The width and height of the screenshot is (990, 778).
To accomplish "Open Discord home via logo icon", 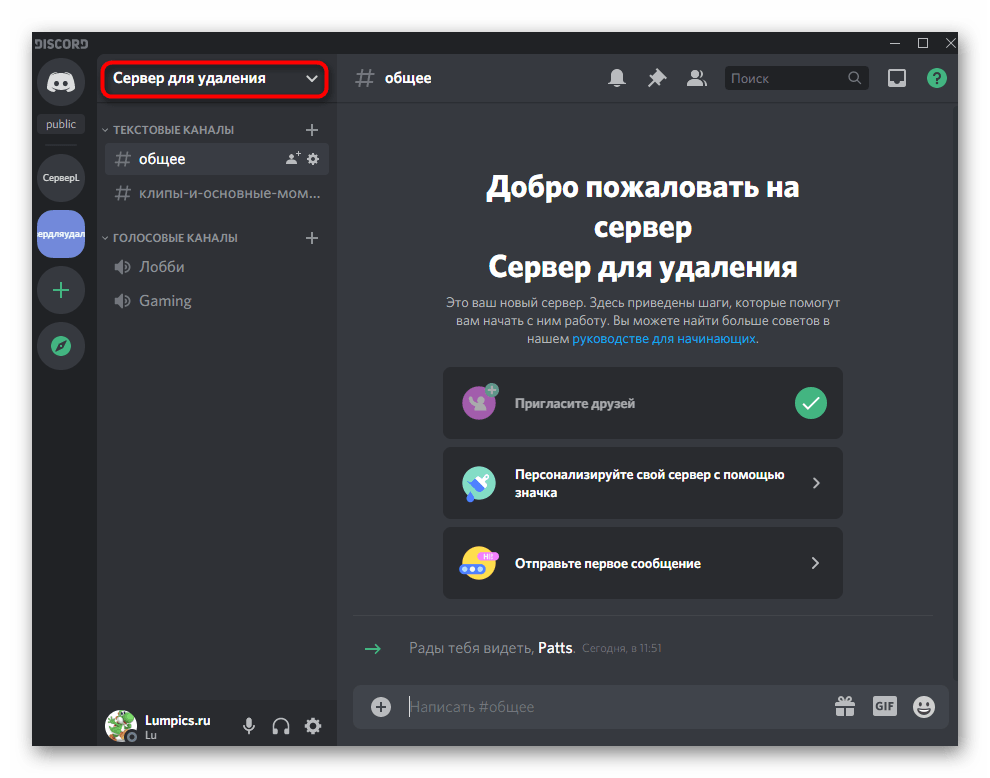I will pyautogui.click(x=61, y=82).
